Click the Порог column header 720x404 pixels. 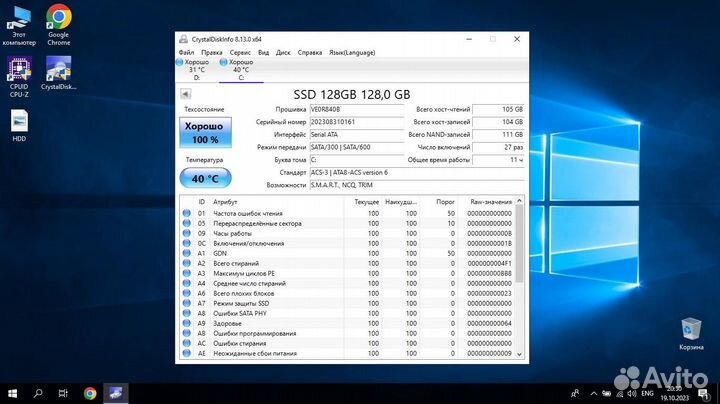click(x=445, y=202)
